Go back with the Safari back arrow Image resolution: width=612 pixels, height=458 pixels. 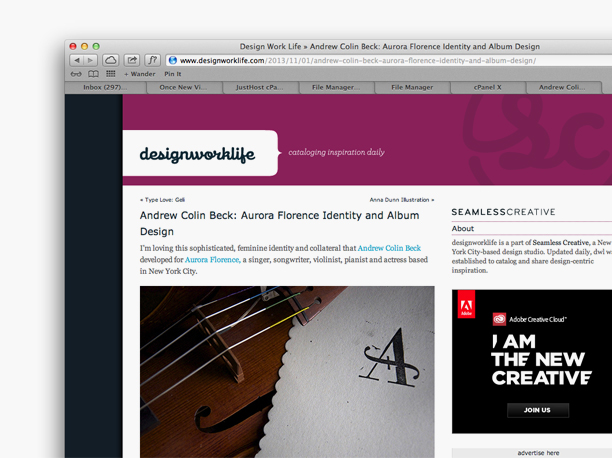(77, 60)
